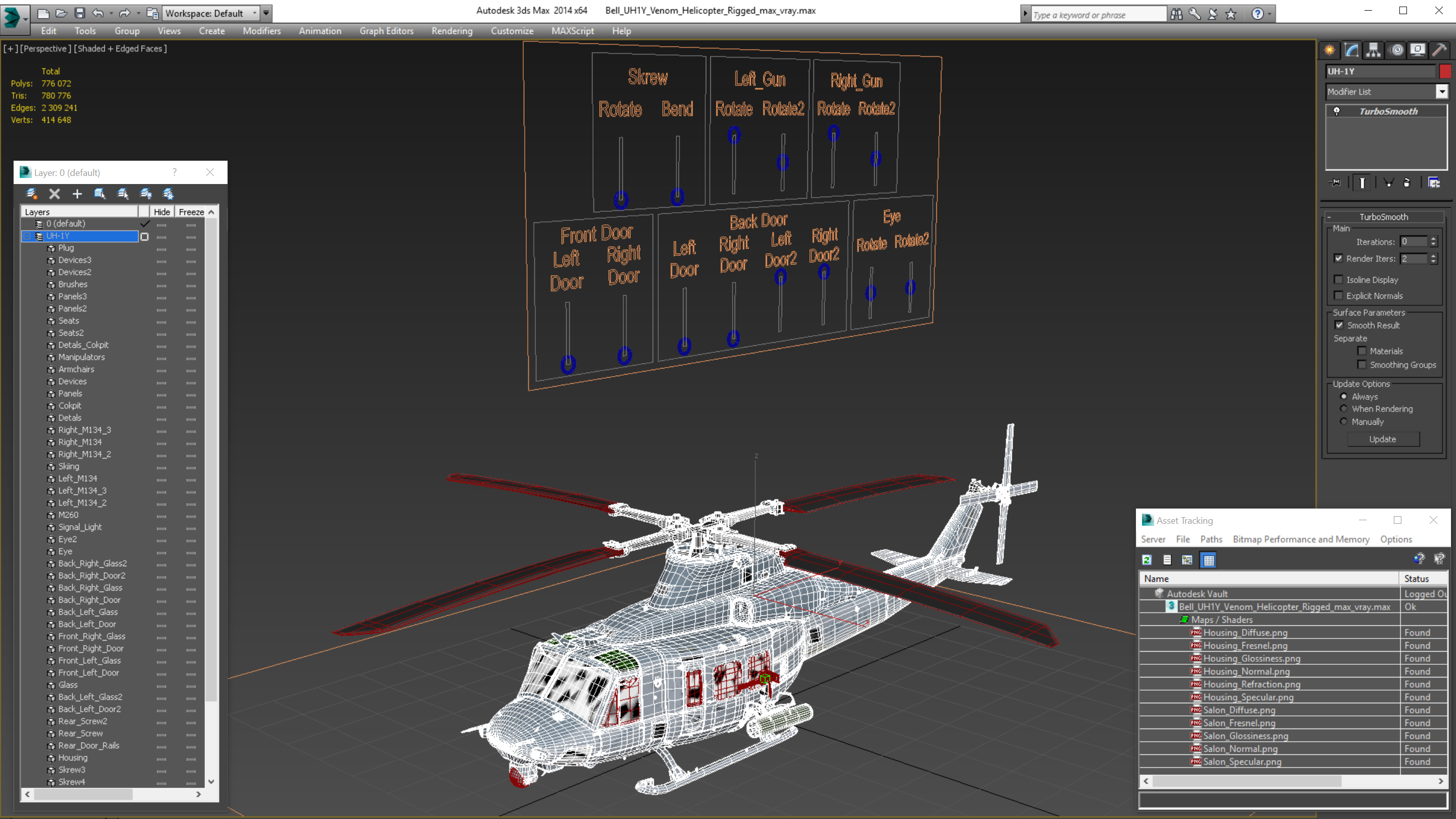Viewport: 1456px width, 819px height.
Task: Open the Hierarchy command panel tab
Action: click(1374, 50)
